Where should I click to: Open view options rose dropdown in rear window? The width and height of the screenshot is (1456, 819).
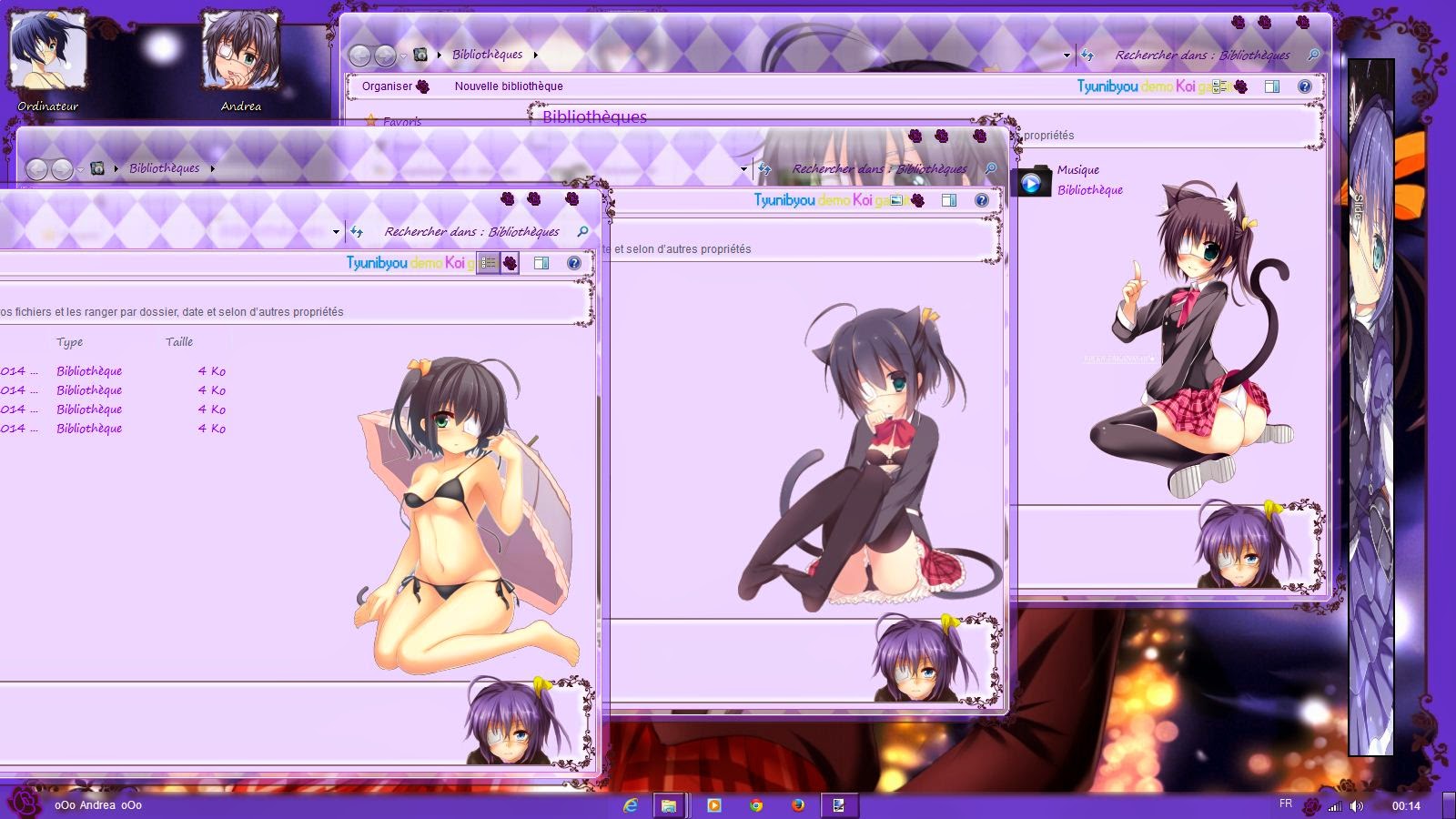(x=1241, y=86)
